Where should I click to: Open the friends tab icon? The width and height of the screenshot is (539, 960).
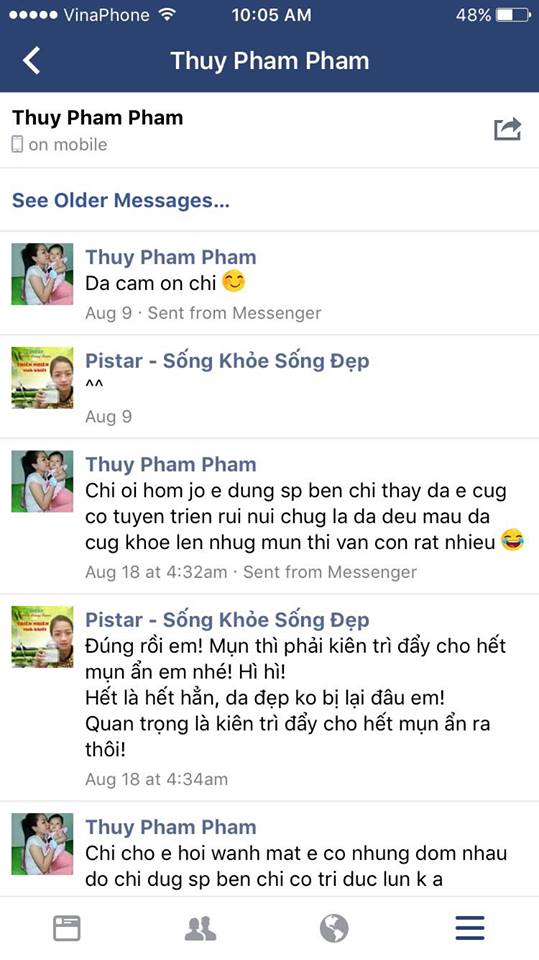click(200, 928)
